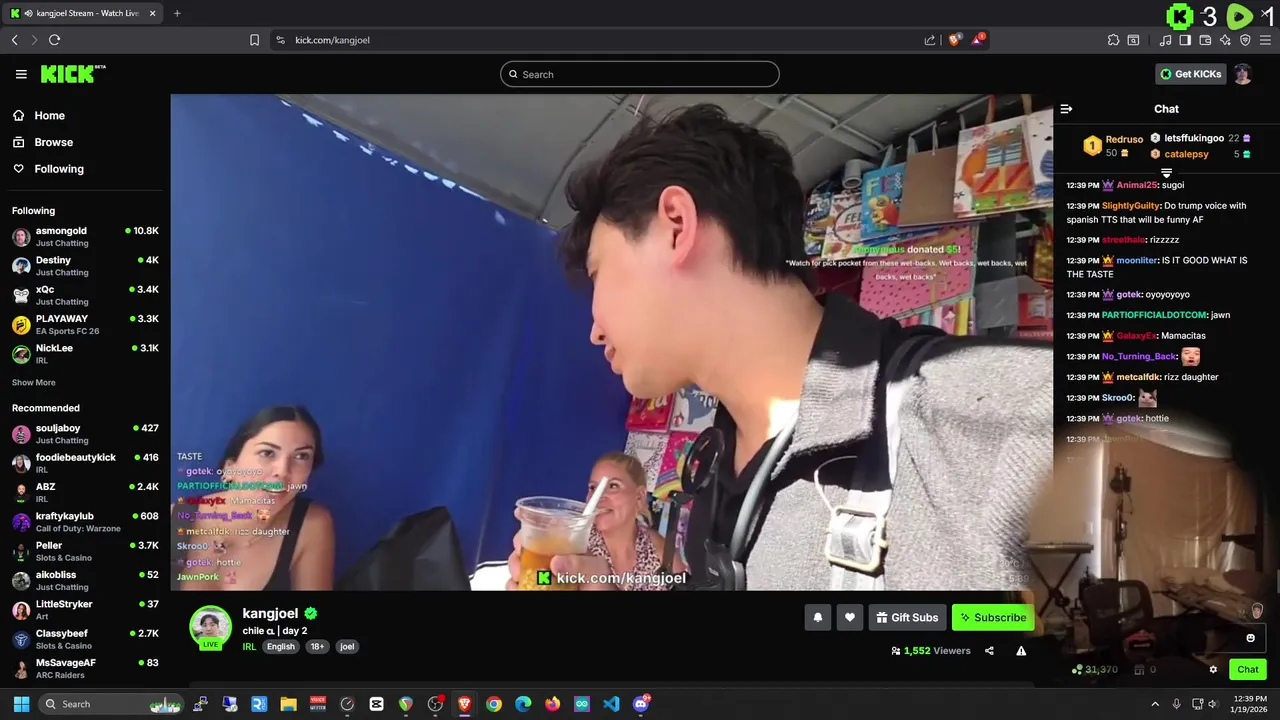This screenshot has width=1280, height=720.
Task: Click the IRL category link
Action: click(249, 646)
